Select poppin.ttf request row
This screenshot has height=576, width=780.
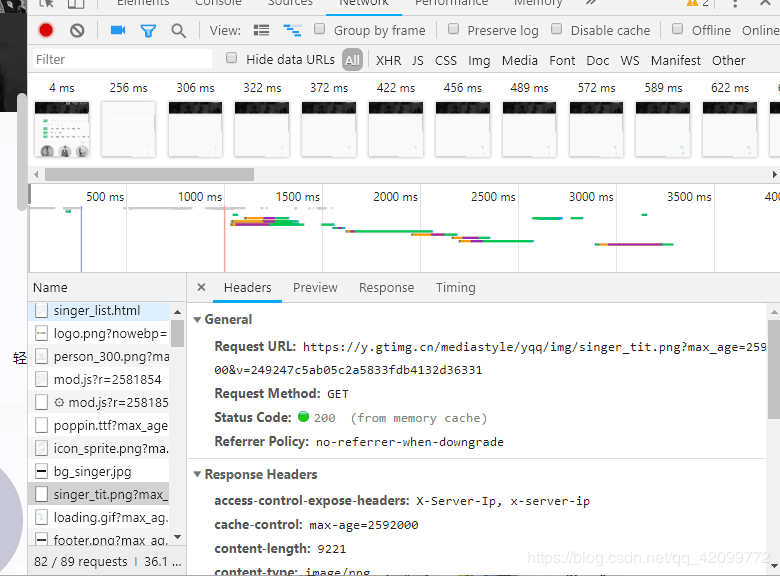[99, 425]
